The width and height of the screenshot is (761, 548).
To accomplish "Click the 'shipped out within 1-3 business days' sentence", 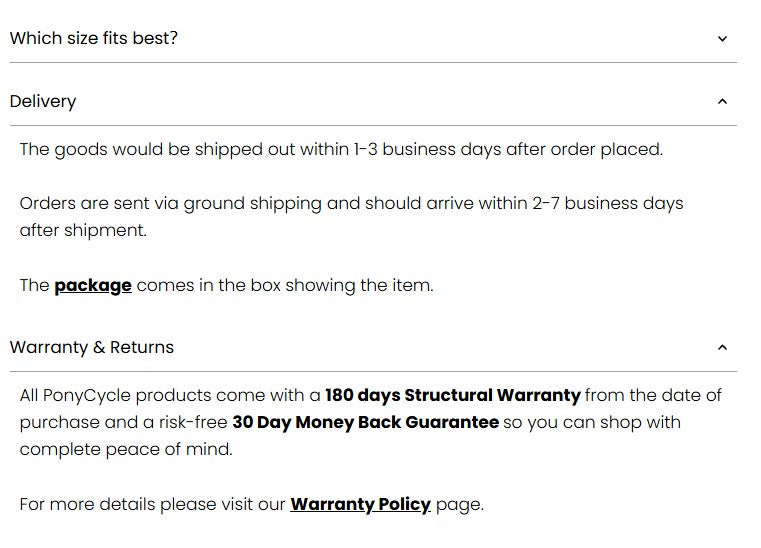I will 341,149.
